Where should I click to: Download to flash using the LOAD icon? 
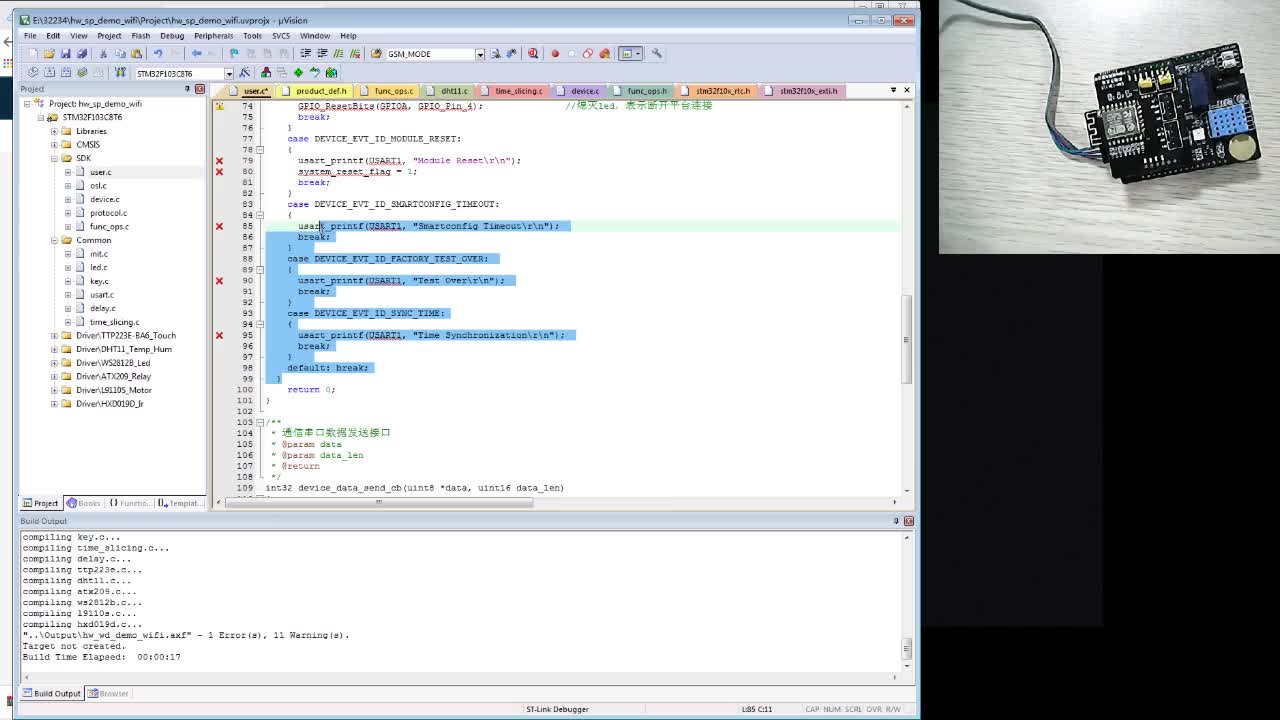point(120,73)
